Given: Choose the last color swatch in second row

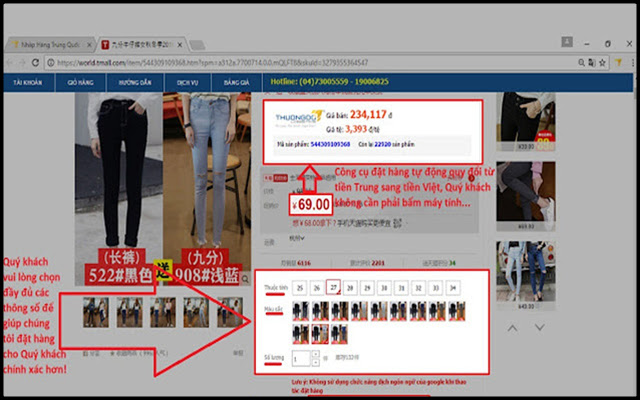Looking at the screenshot, I should tap(340, 334).
